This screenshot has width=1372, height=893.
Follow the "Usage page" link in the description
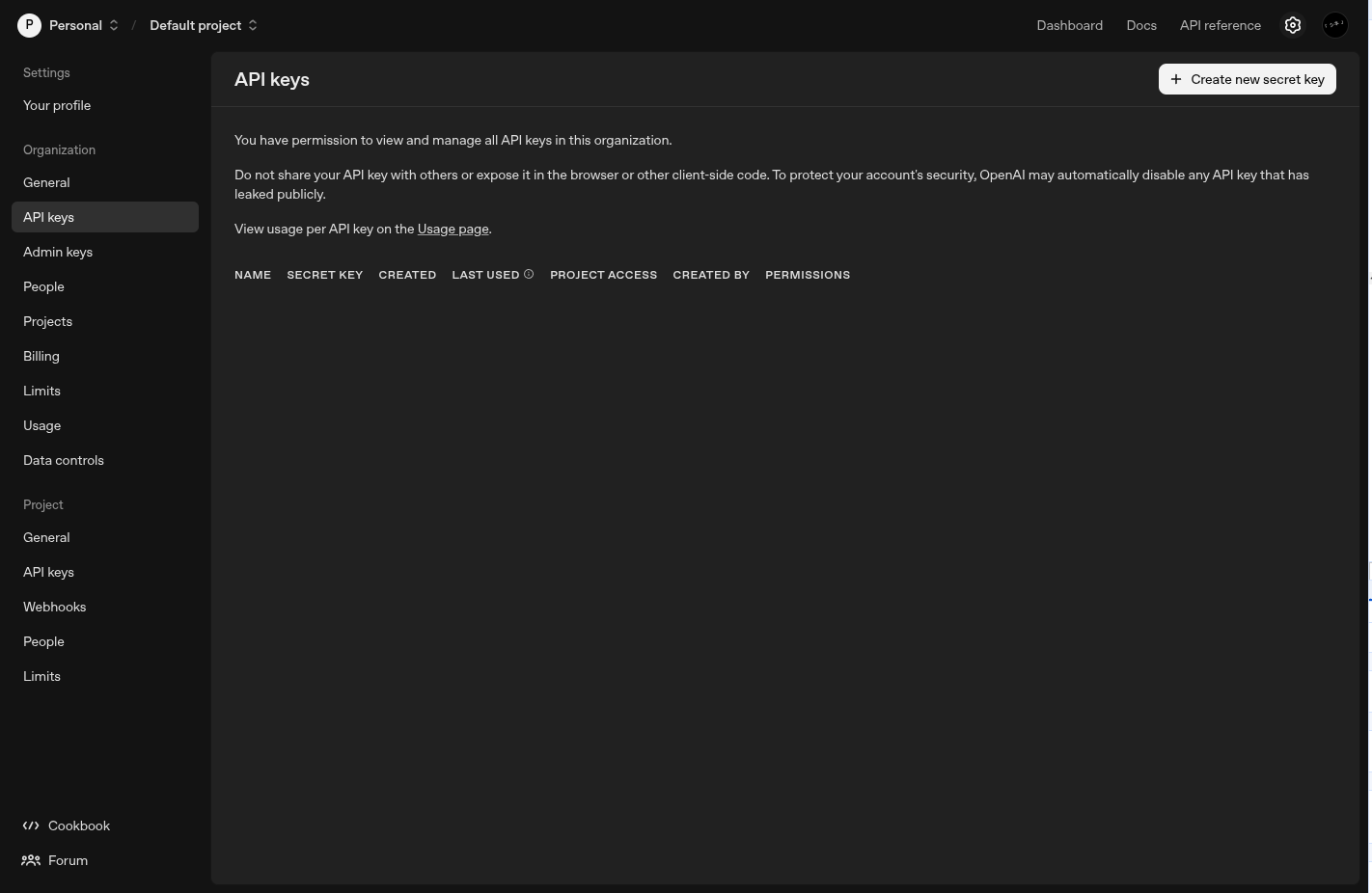pos(453,229)
